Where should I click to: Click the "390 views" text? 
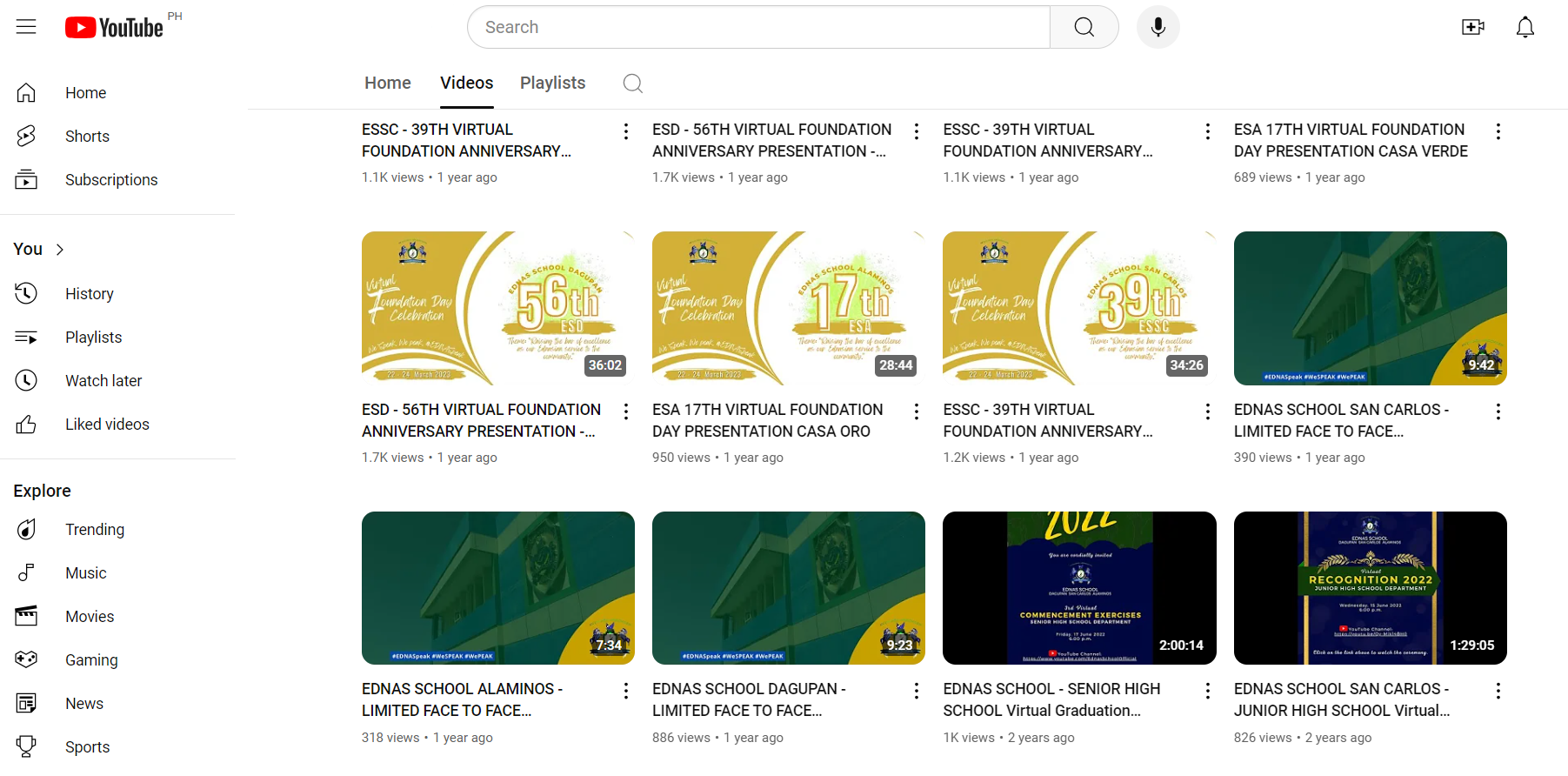coord(1263,458)
